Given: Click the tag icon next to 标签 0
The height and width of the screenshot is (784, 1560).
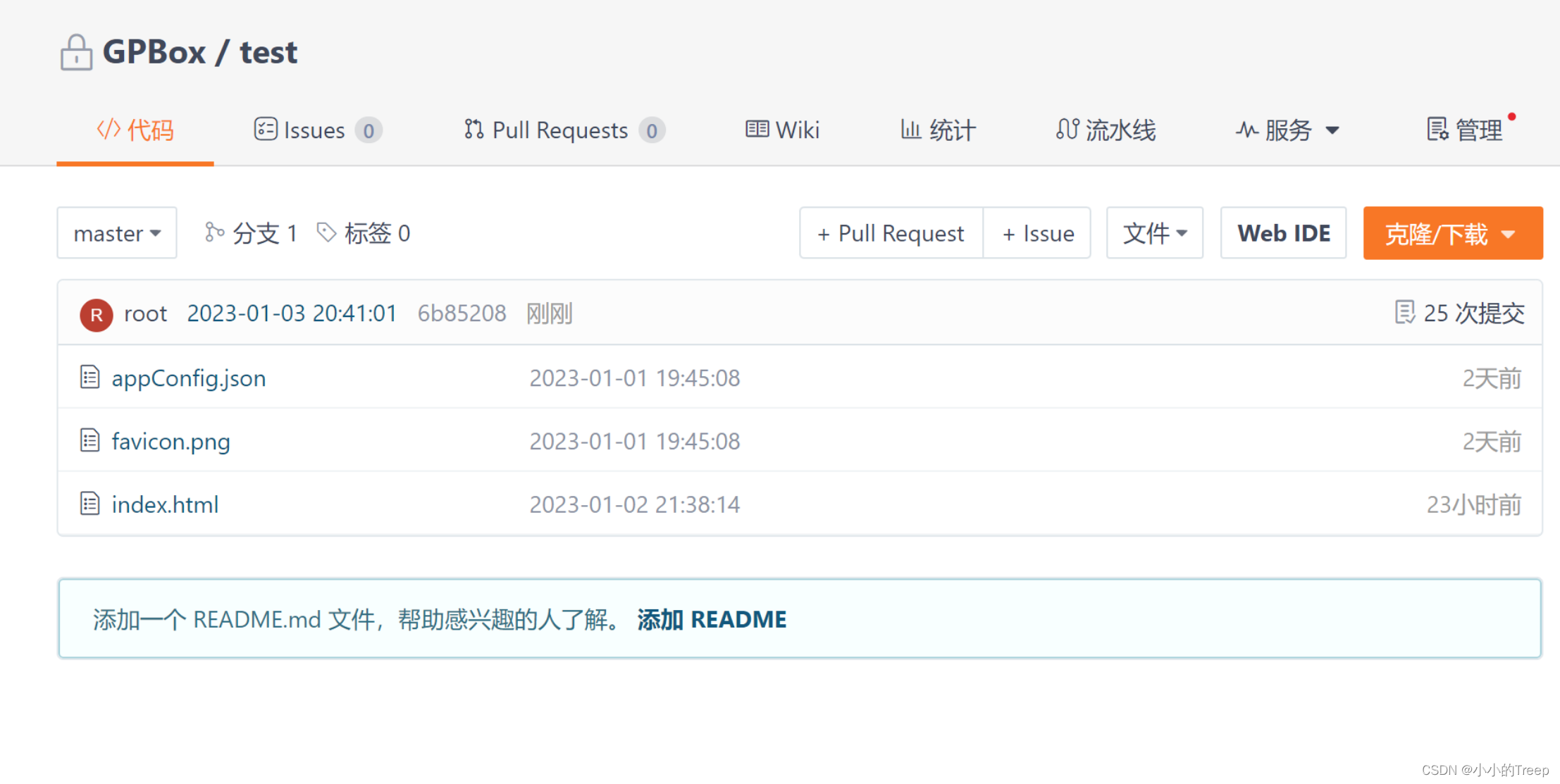Looking at the screenshot, I should click(x=326, y=232).
